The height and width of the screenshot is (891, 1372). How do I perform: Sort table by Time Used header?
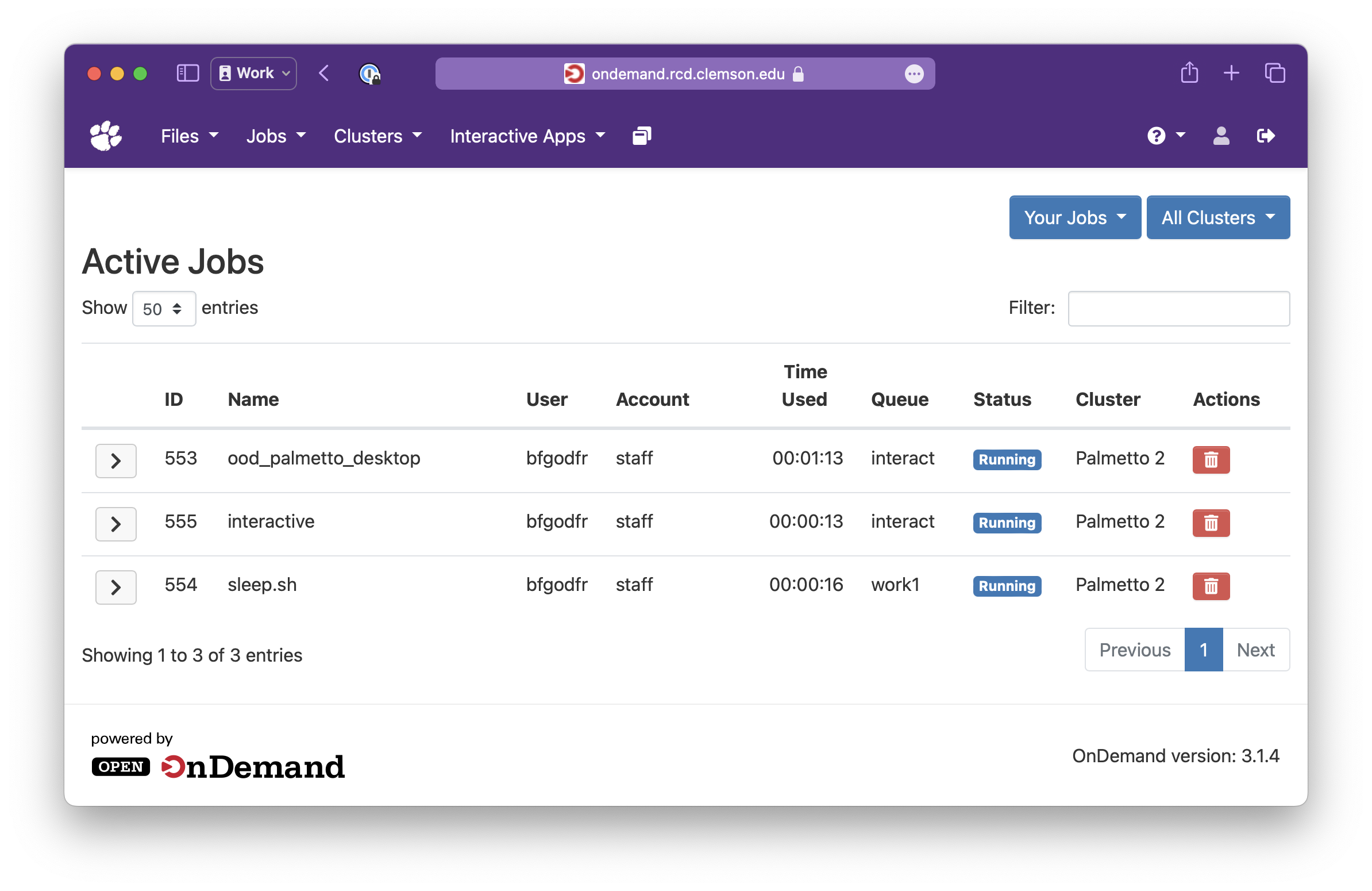point(805,386)
